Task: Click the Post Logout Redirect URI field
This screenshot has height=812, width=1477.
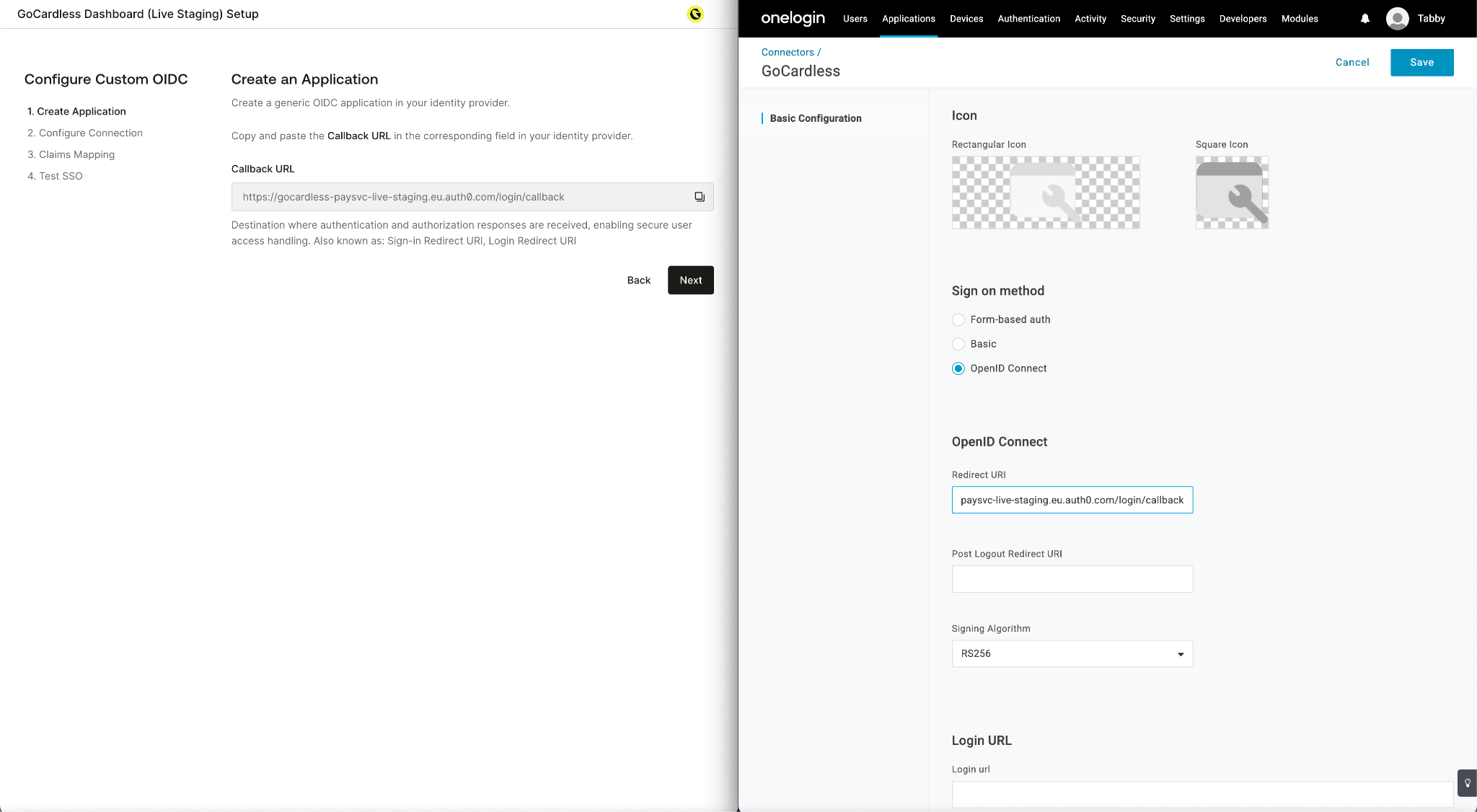Action: click(x=1072, y=579)
